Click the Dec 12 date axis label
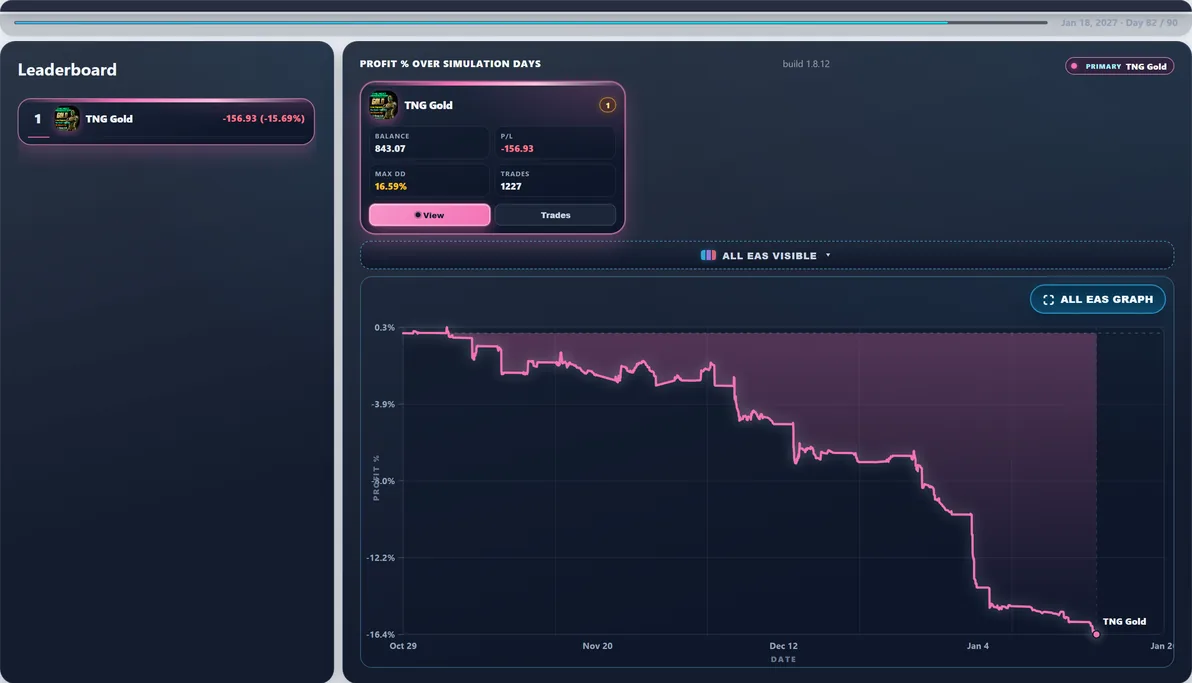The image size is (1192, 683). click(783, 646)
